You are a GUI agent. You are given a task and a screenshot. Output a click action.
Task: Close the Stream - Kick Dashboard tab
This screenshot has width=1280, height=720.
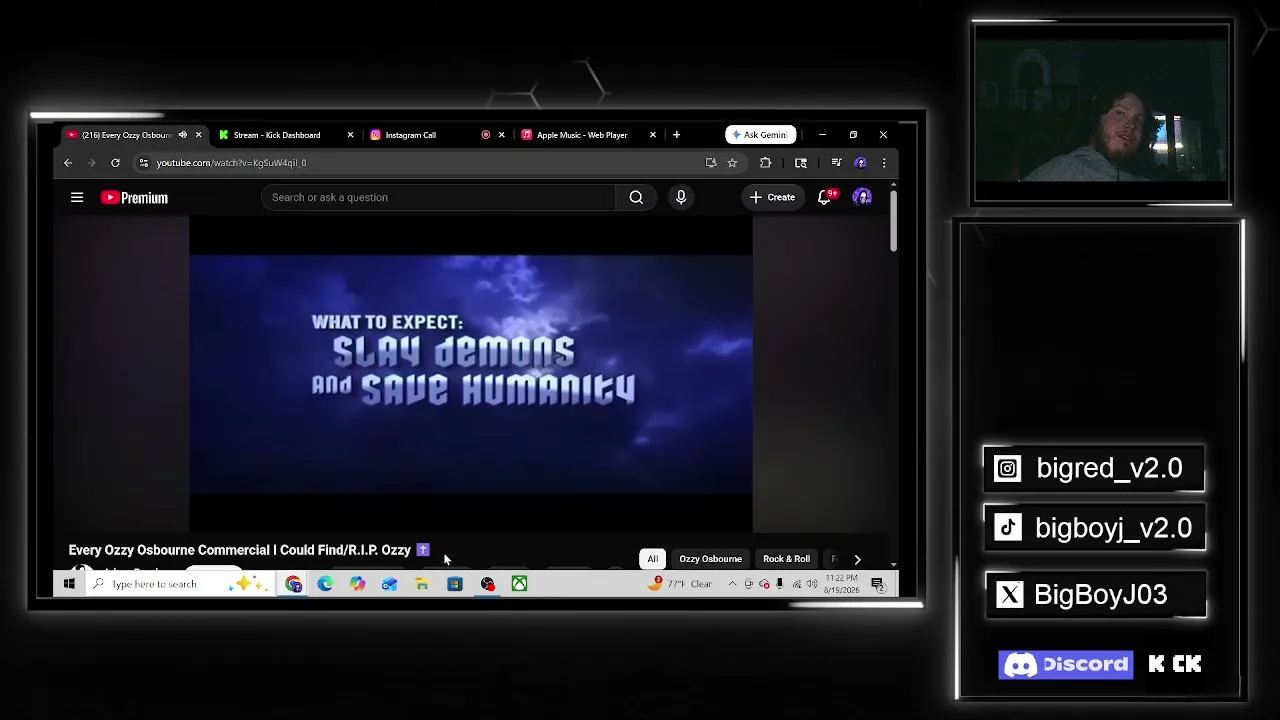click(x=350, y=135)
